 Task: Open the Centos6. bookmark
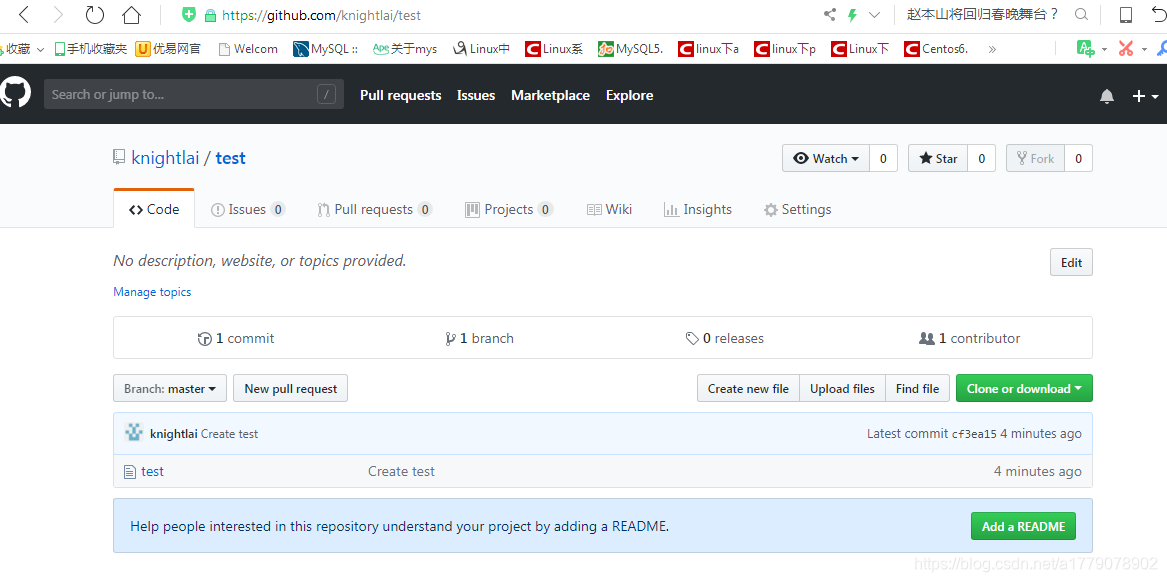click(x=936, y=49)
